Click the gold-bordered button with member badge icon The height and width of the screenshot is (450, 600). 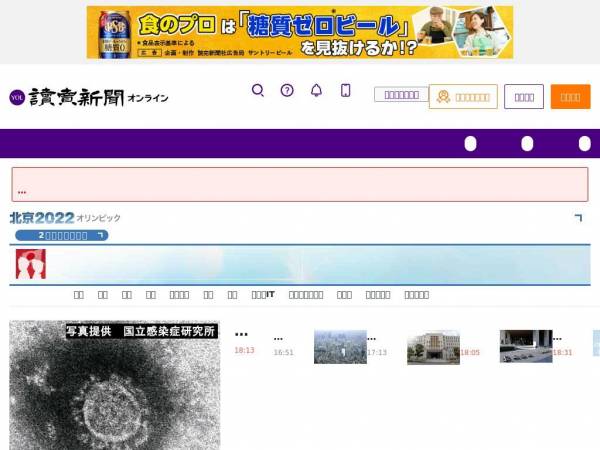click(463, 97)
